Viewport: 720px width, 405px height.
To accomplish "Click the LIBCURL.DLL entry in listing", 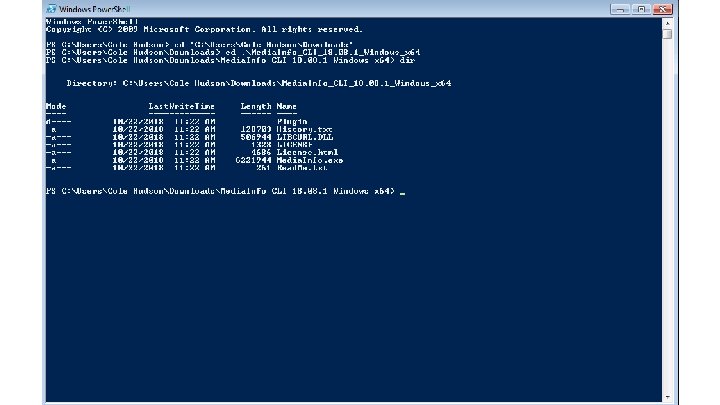I will coord(305,137).
